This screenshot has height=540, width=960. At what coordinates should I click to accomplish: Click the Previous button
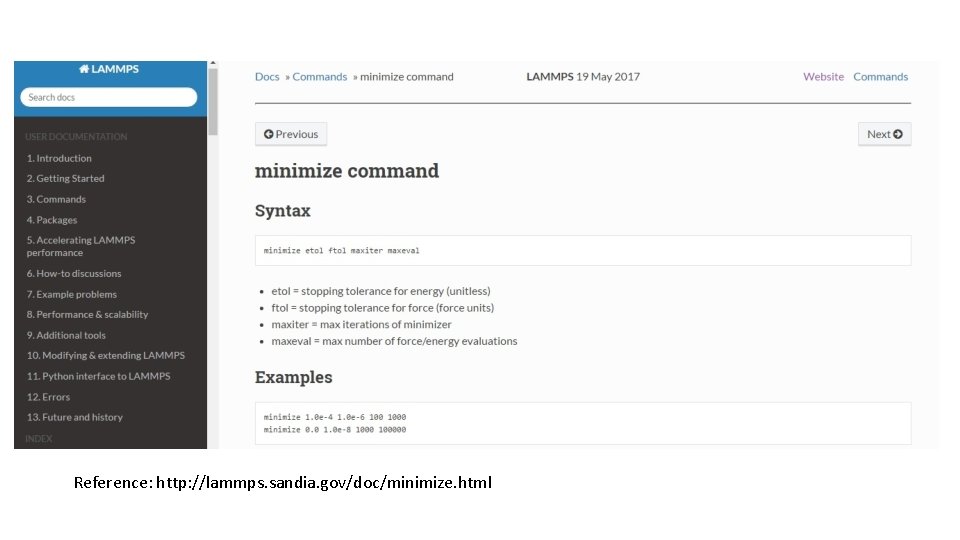pos(291,134)
